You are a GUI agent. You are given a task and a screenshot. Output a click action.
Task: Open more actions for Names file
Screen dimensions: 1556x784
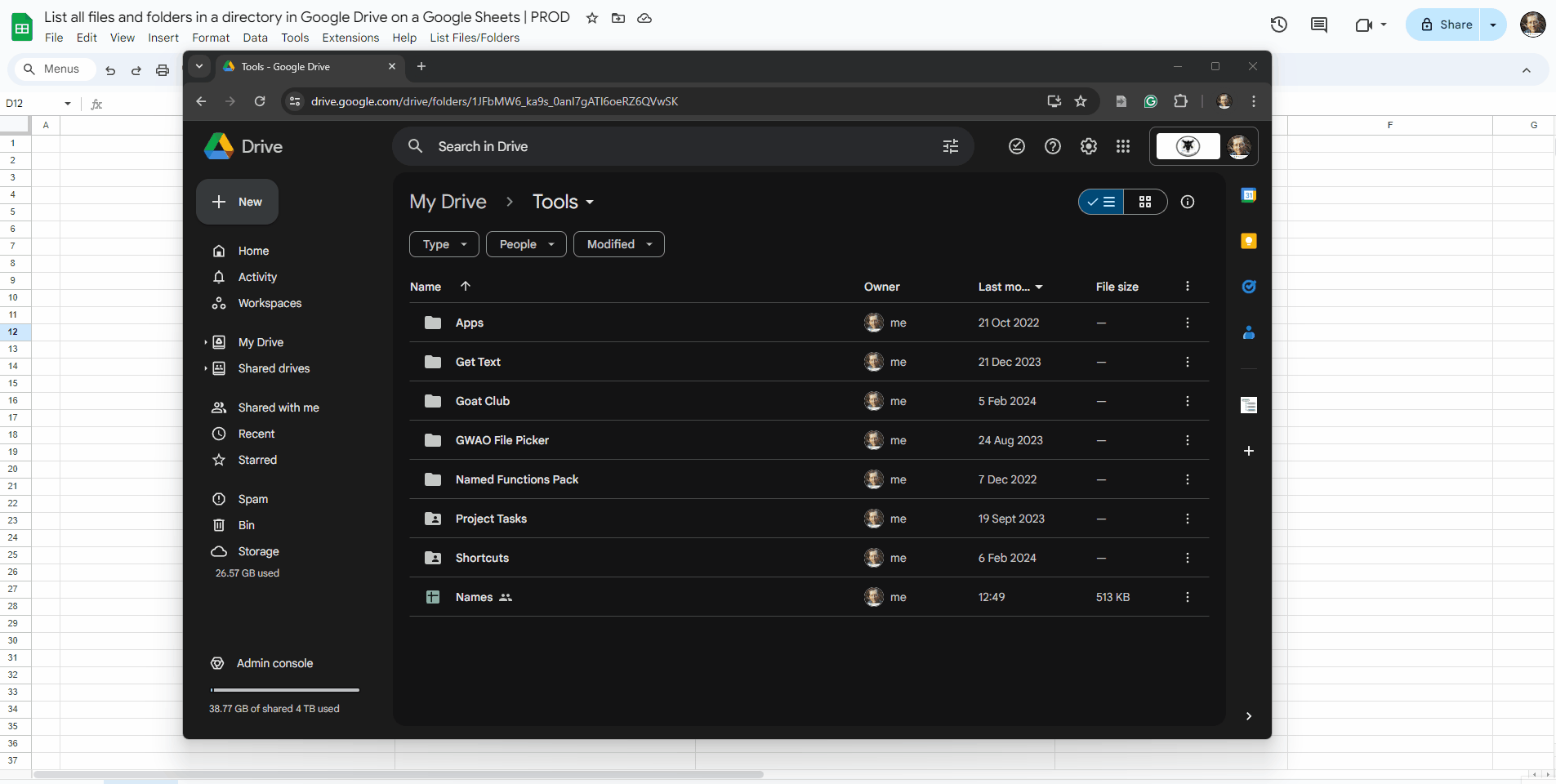(1188, 597)
